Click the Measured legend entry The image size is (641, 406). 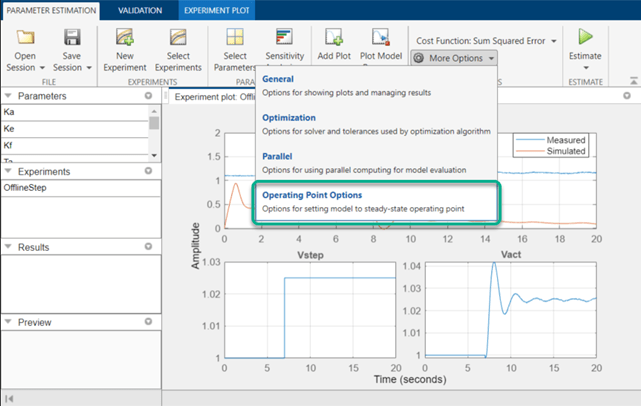coord(551,140)
